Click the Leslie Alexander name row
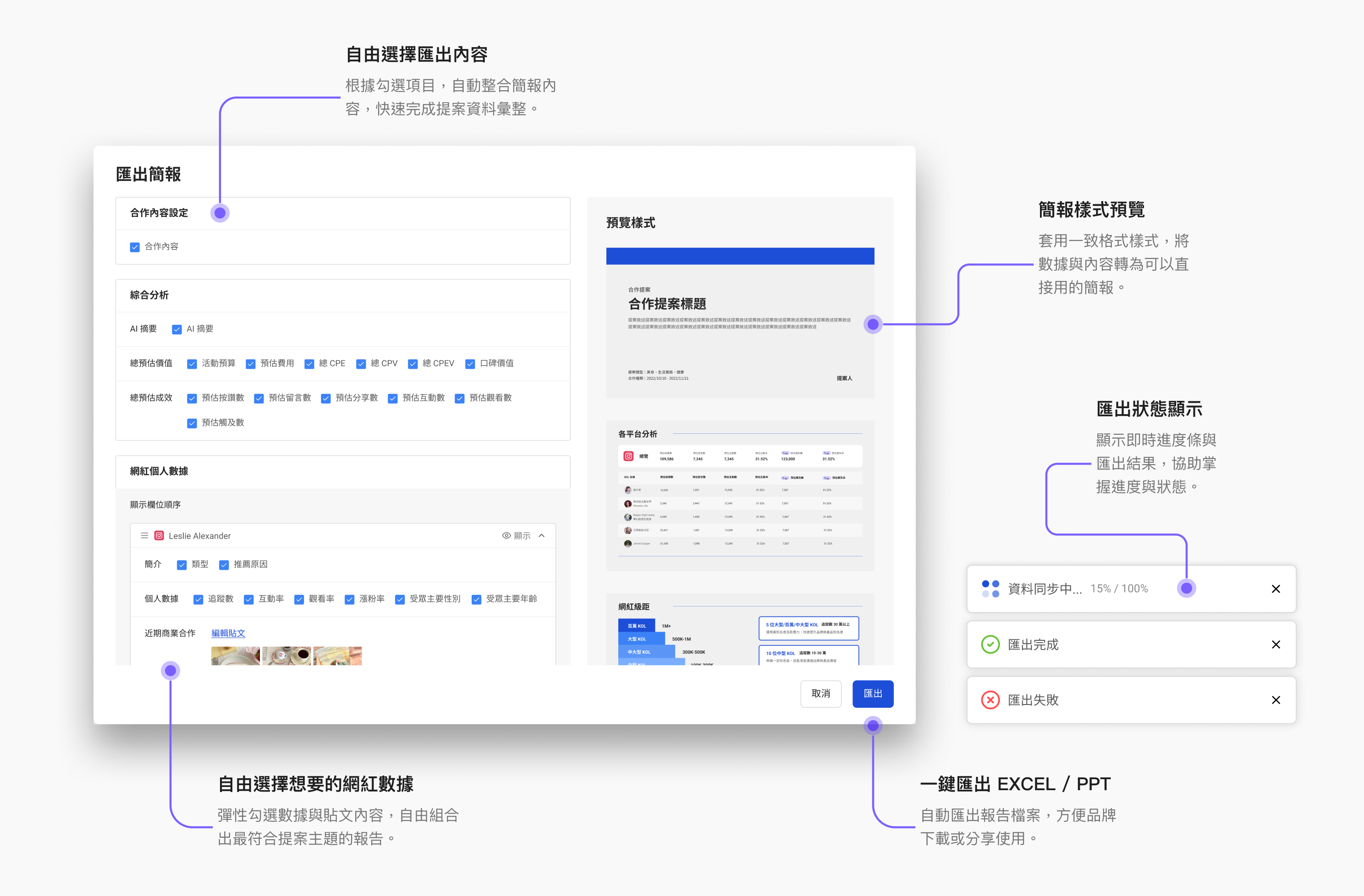Viewport: 1364px width, 896px height. (x=343, y=535)
